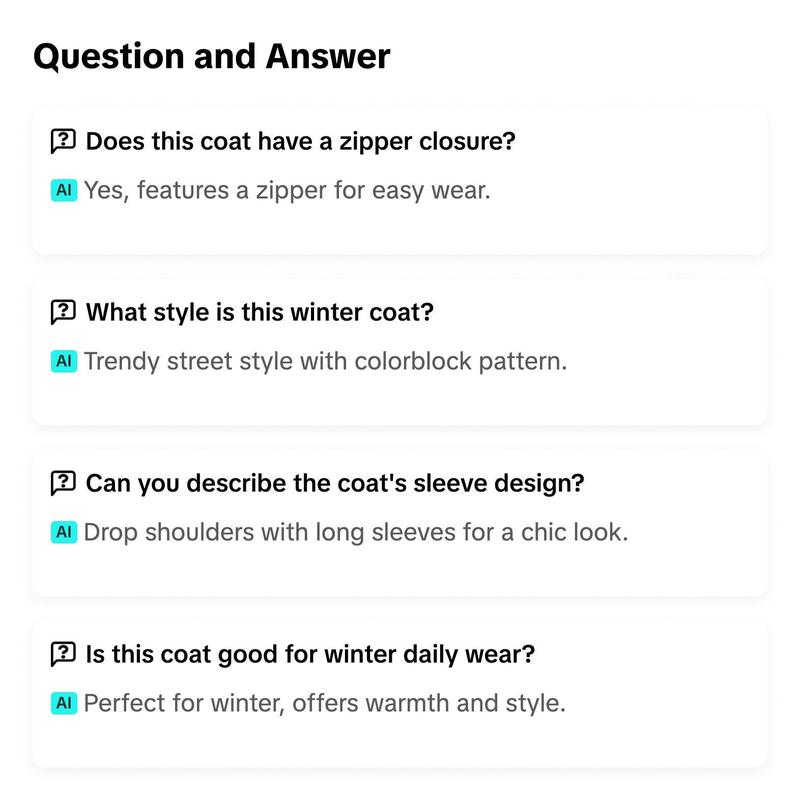The width and height of the screenshot is (800, 800).
Task: Select answer 'Trendy street style with colorblock pattern.'
Action: click(x=325, y=362)
